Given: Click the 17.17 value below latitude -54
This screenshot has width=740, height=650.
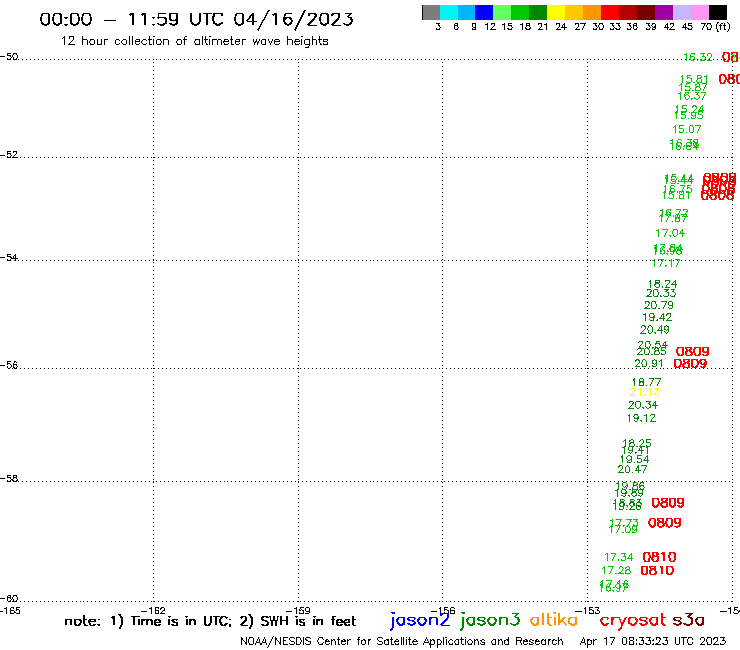Looking at the screenshot, I should click(666, 263).
